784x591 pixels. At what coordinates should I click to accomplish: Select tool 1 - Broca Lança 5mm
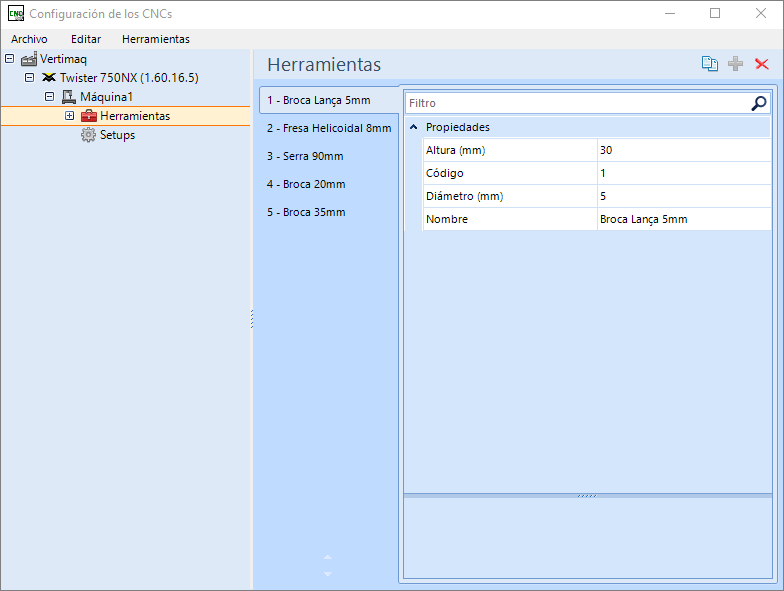click(328, 100)
